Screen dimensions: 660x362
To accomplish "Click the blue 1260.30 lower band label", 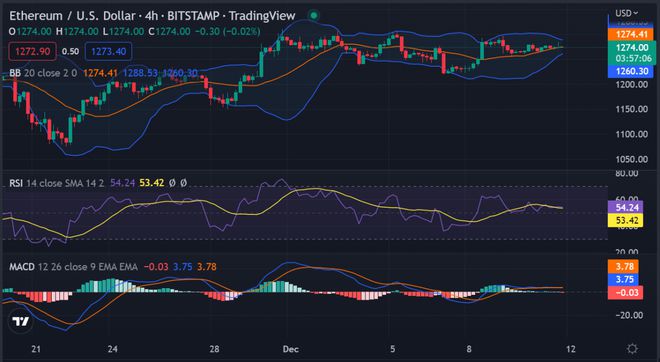I will pos(631,71).
